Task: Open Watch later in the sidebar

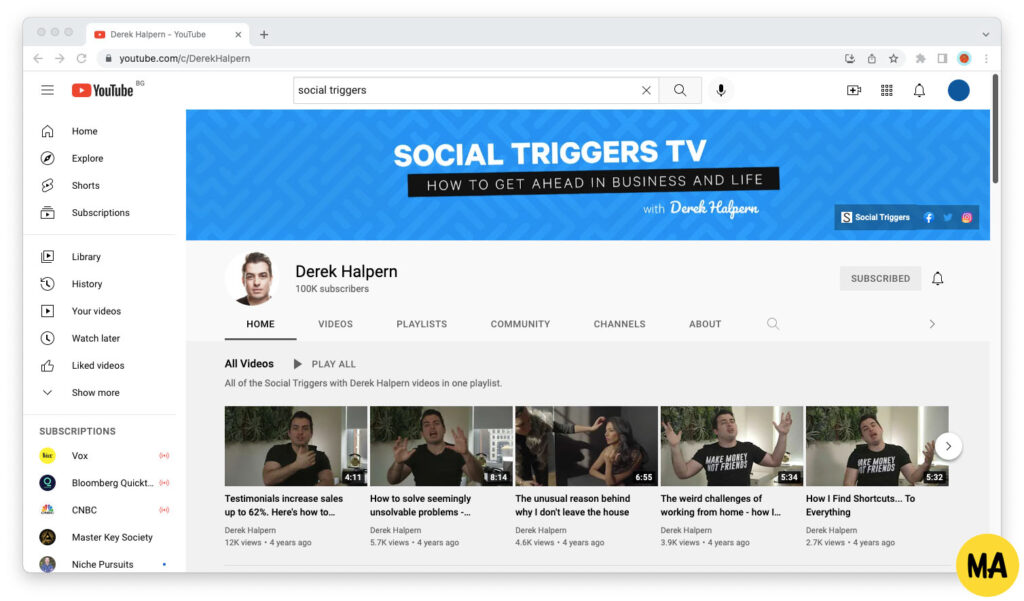Action: click(101, 338)
